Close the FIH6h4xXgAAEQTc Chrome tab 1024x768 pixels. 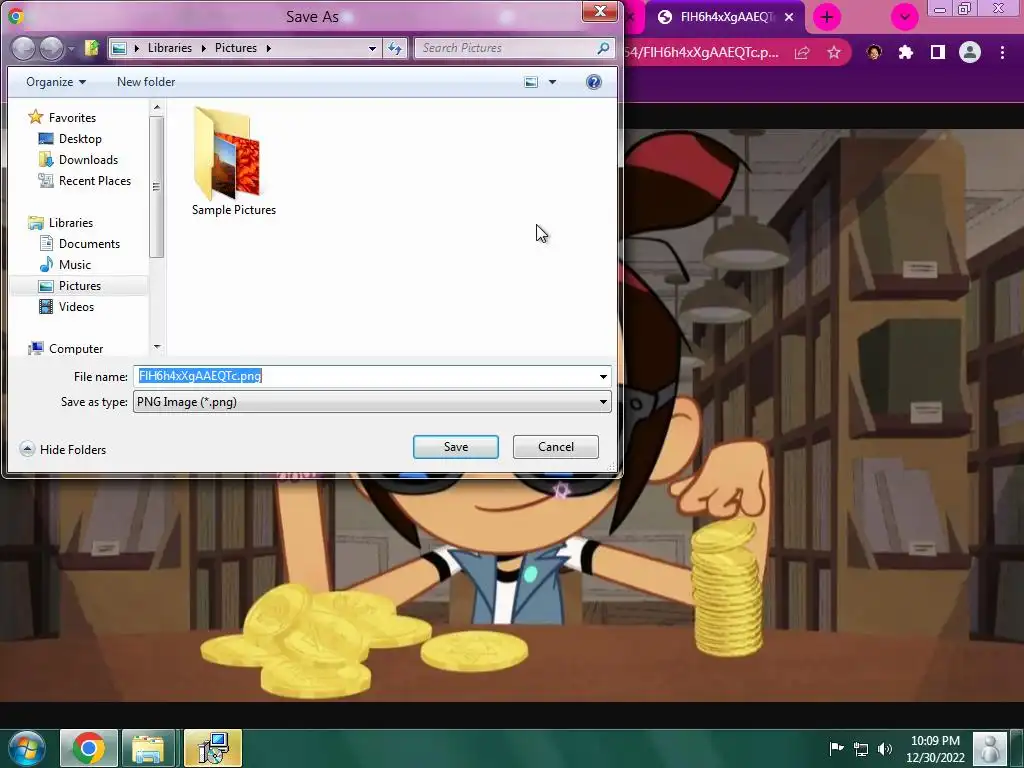click(789, 17)
